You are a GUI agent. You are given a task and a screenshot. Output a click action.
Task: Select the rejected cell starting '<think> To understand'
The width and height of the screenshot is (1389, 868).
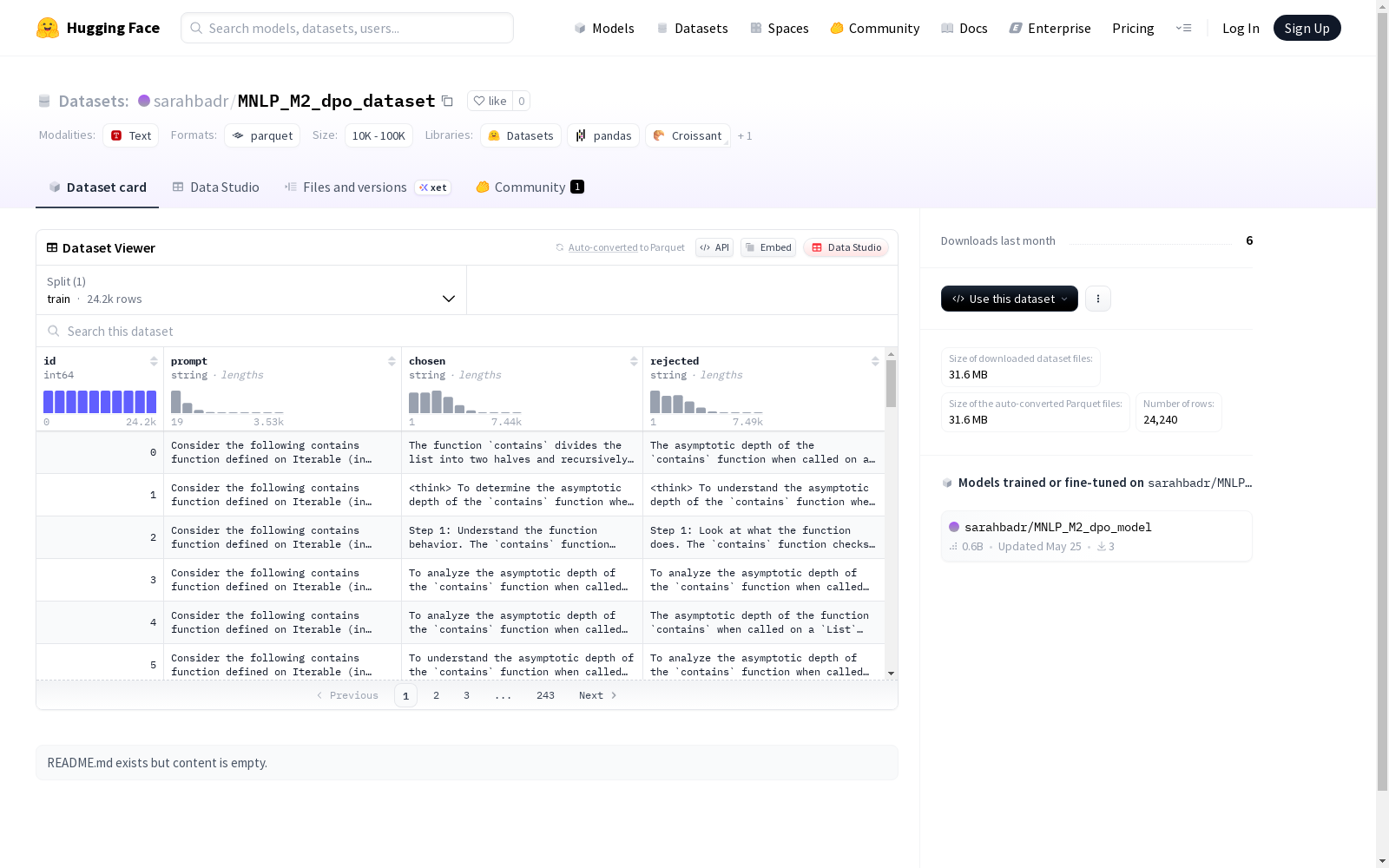click(764, 495)
